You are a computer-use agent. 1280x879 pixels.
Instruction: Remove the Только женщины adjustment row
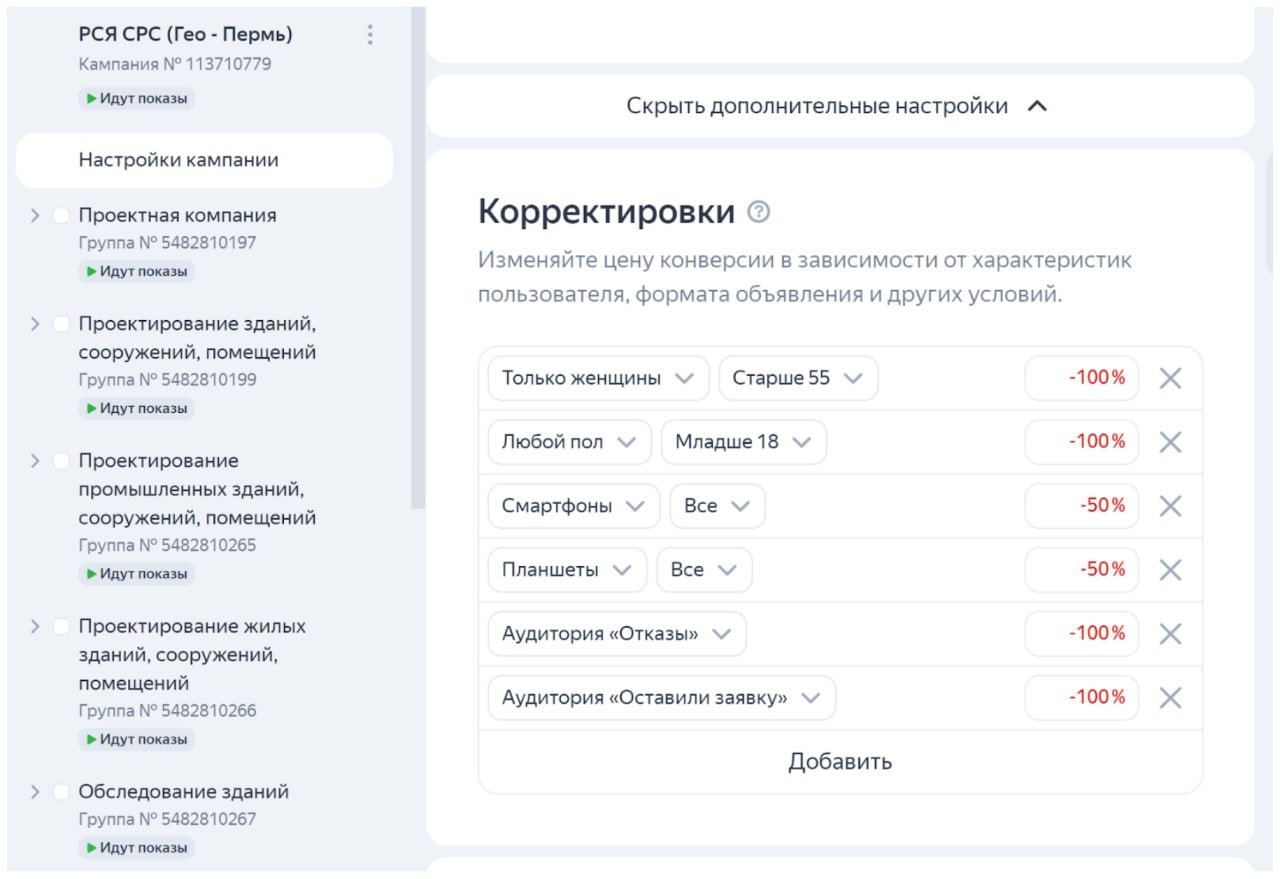tap(1170, 378)
